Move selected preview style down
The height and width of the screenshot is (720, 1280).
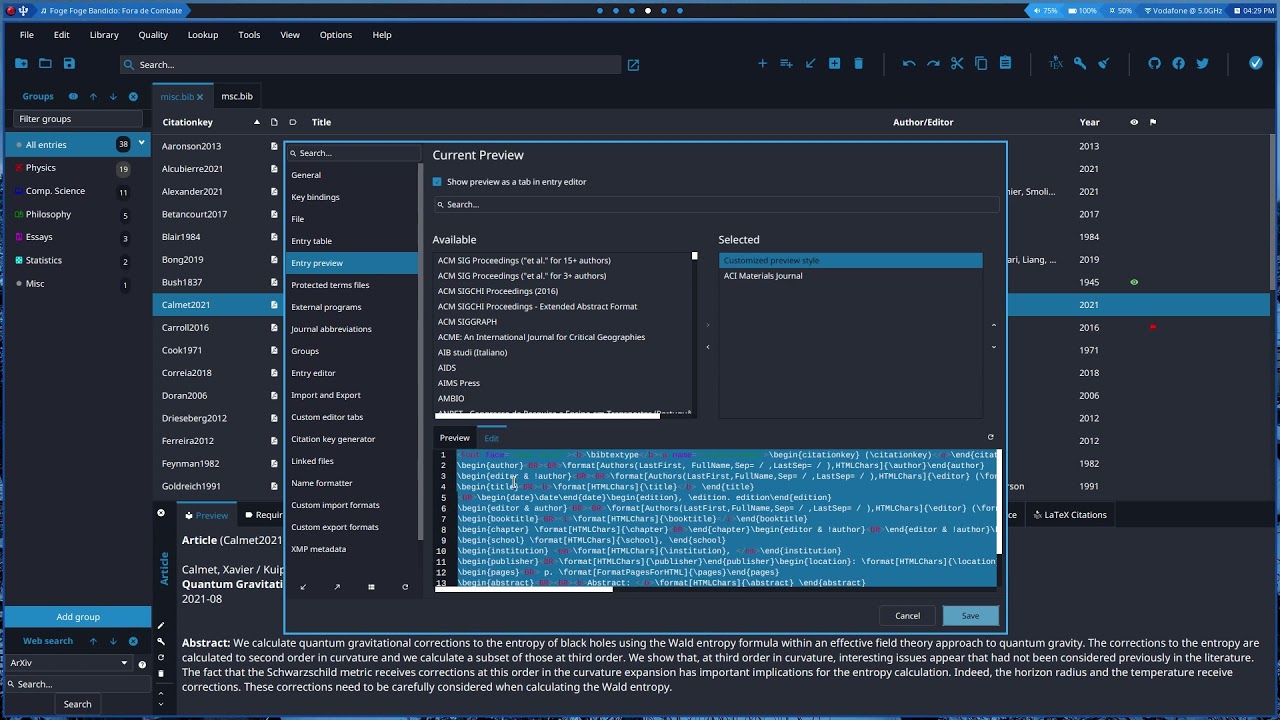click(993, 347)
